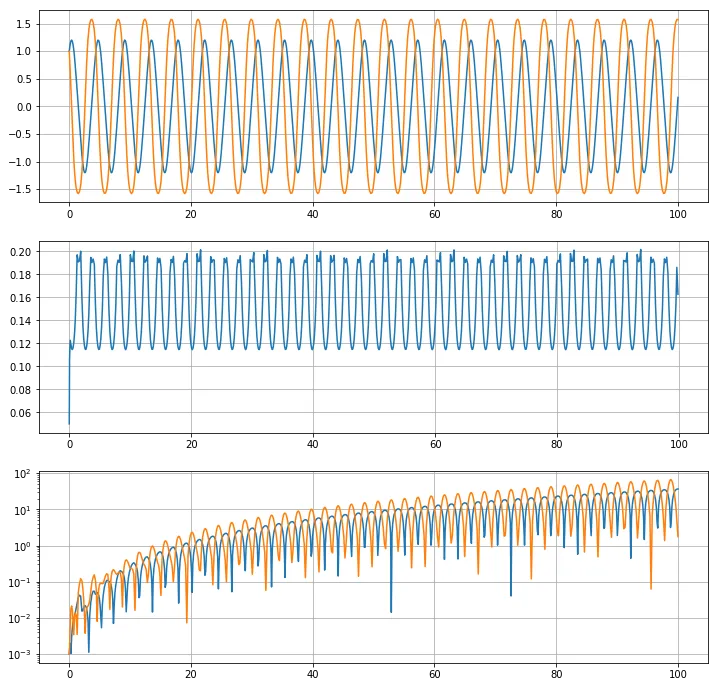Image resolution: width=719 pixels, height=687 pixels.
Task: Pick x-axis label 100 beneath the top plot
Action: tap(678, 214)
